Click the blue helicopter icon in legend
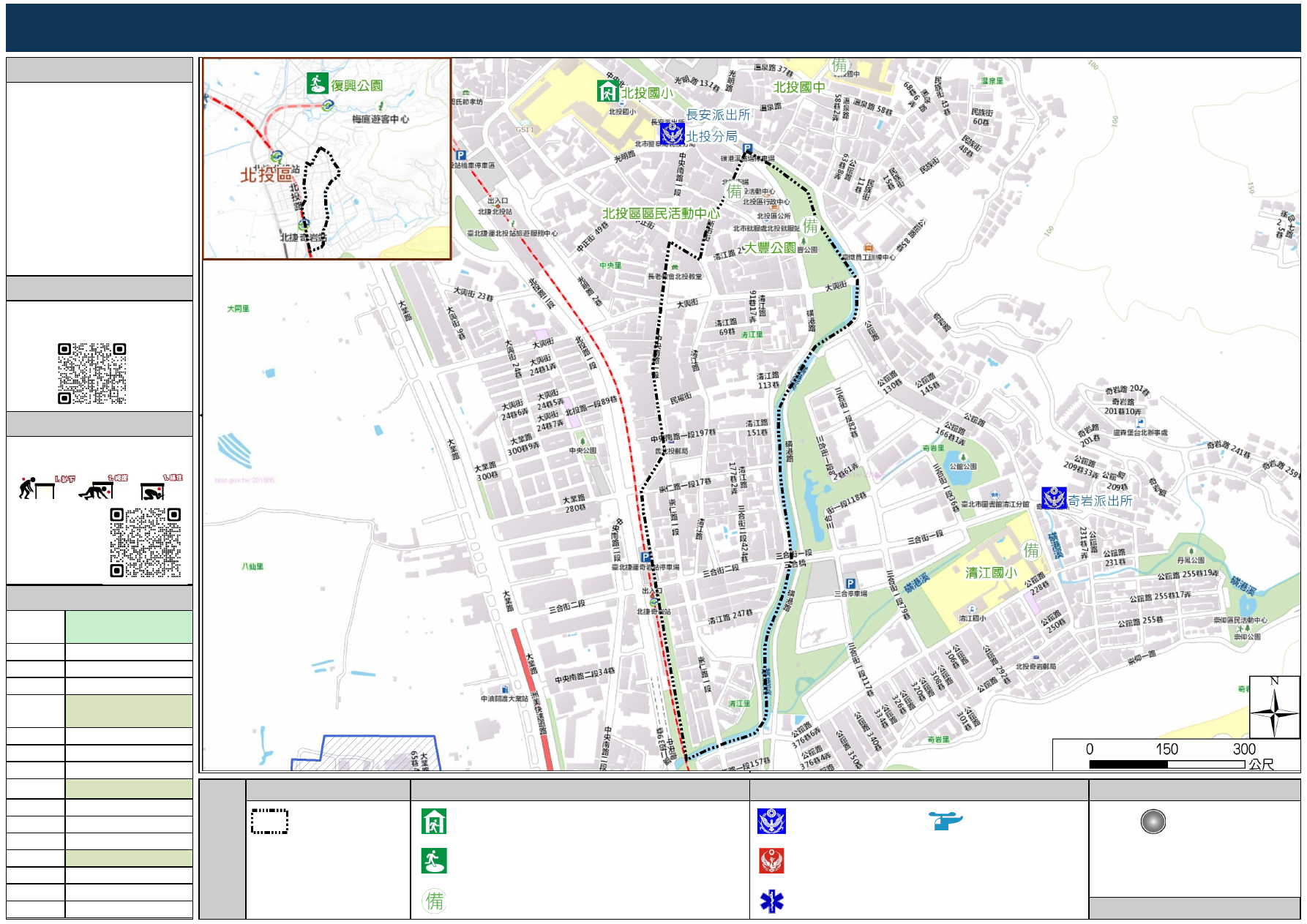Image resolution: width=1307 pixels, height=924 pixels. tap(945, 821)
